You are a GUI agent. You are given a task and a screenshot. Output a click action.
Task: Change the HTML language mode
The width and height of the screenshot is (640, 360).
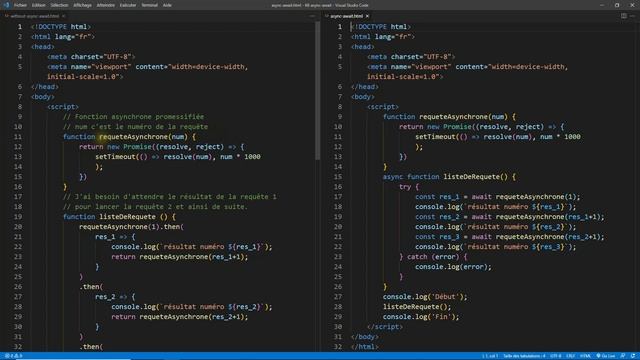[x=585, y=356]
